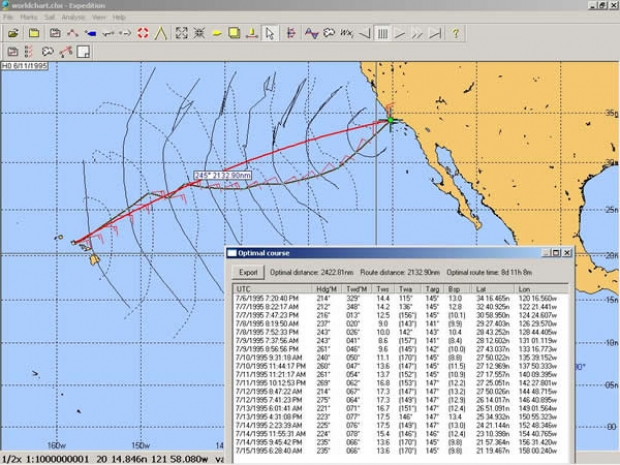620x465 pixels.
Task: Open the File menu
Action: [x=10, y=17]
